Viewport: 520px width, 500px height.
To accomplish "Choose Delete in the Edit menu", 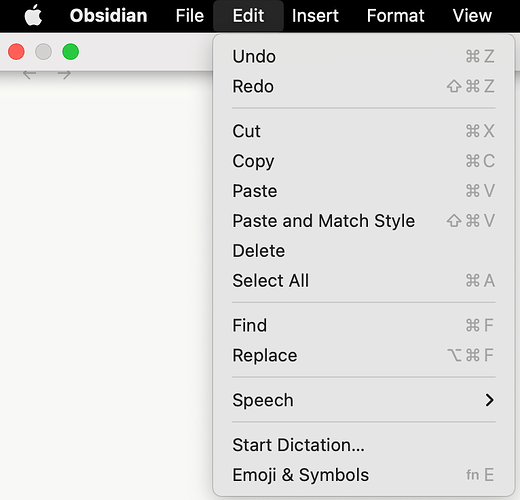I will pyautogui.click(x=363, y=251).
